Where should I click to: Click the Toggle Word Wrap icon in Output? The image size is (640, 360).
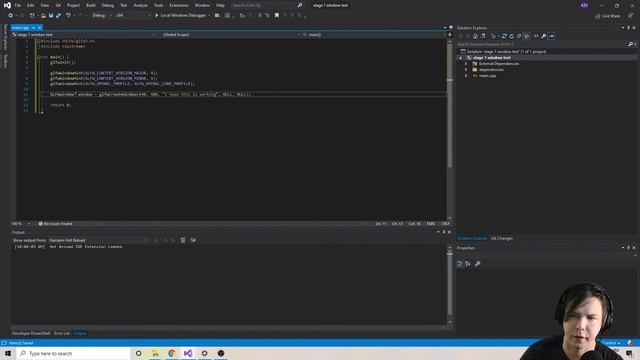click(x=193, y=240)
